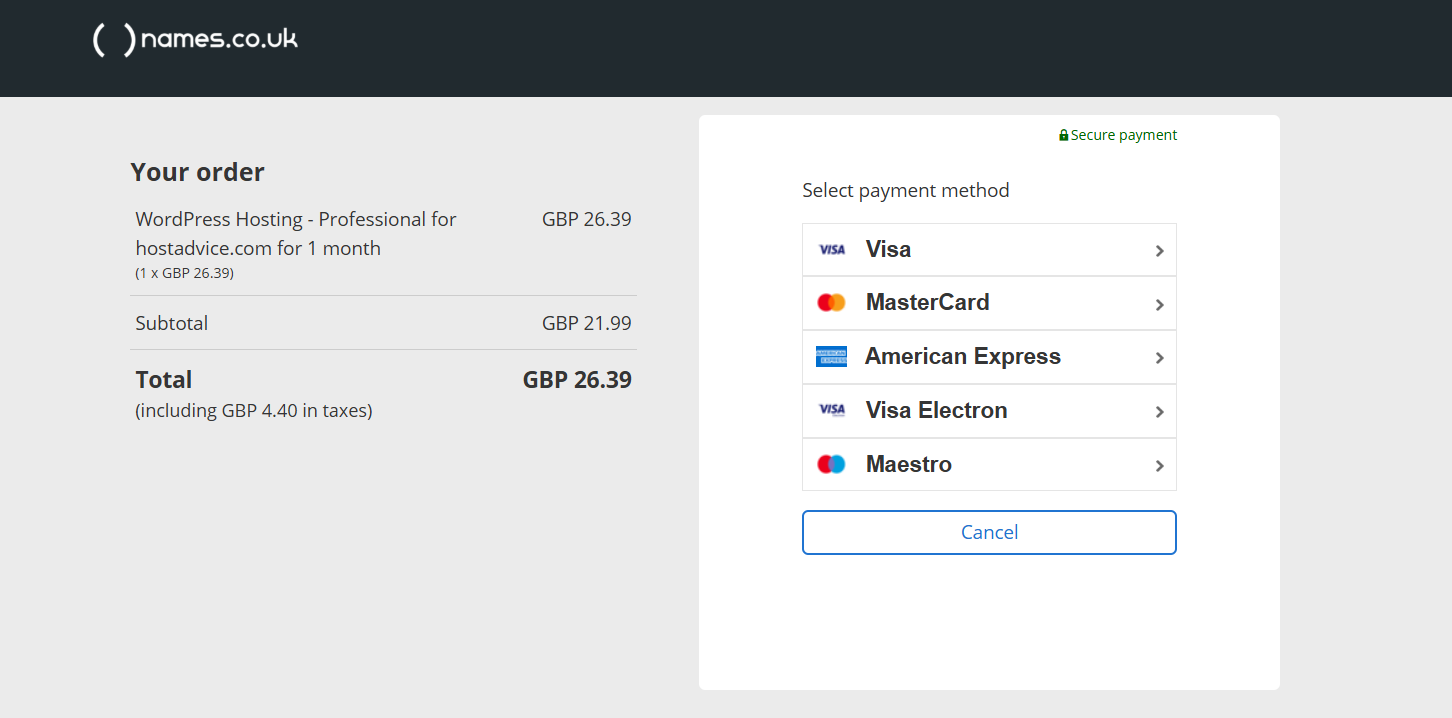
Task: Open the chevron on the Visa row
Action: (1160, 251)
